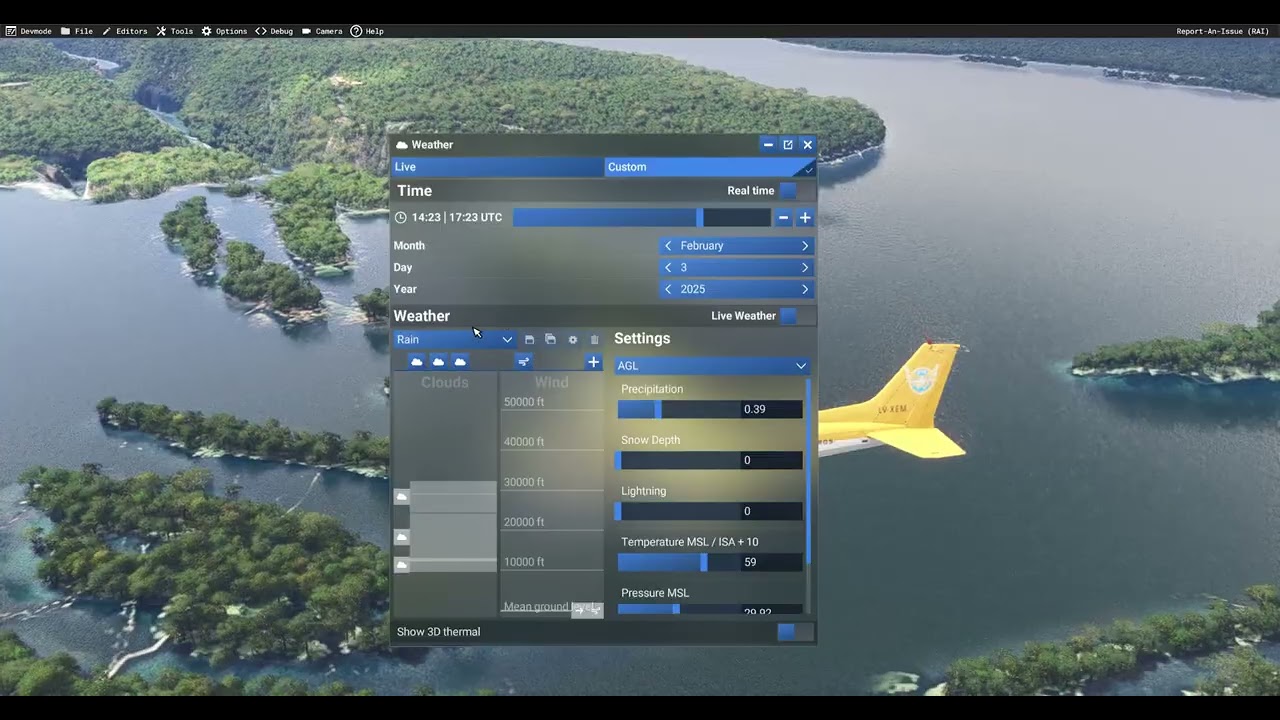The image size is (1280, 720).
Task: Click the Weather window cloud icon
Action: pos(402,146)
